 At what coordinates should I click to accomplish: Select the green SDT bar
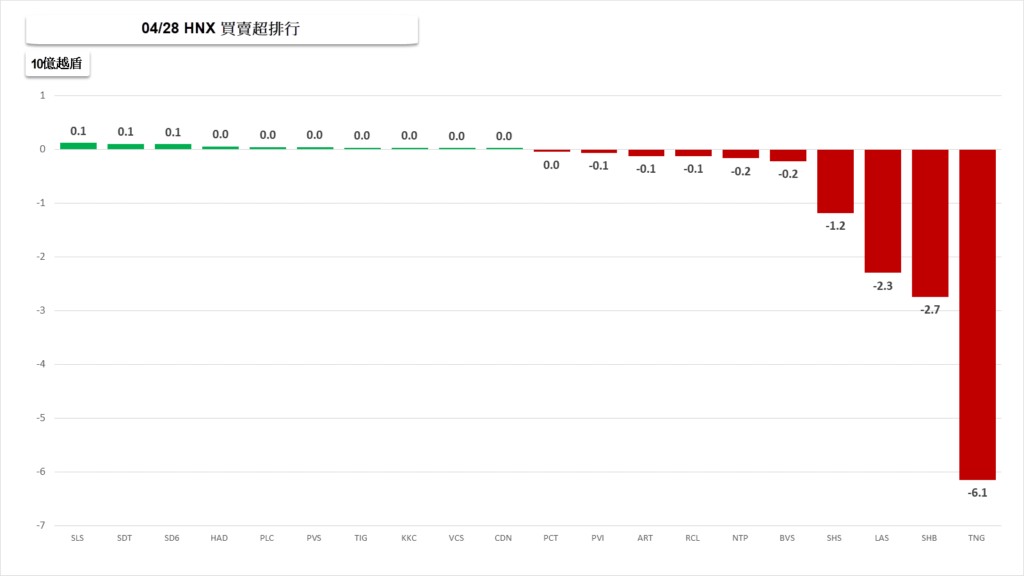[125, 146]
